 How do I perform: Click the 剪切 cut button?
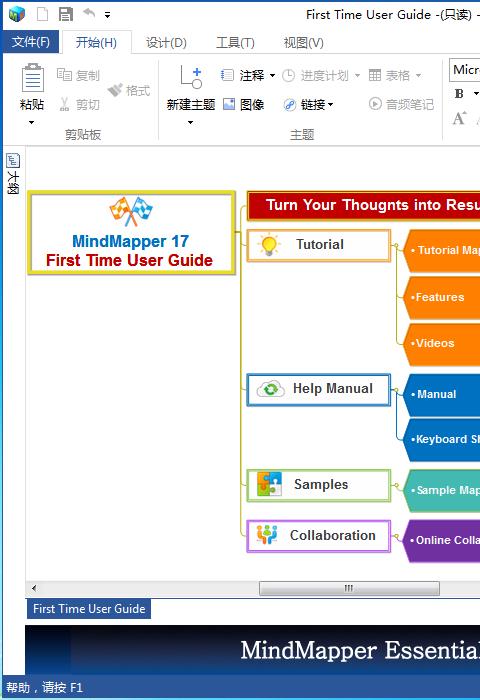pos(79,104)
